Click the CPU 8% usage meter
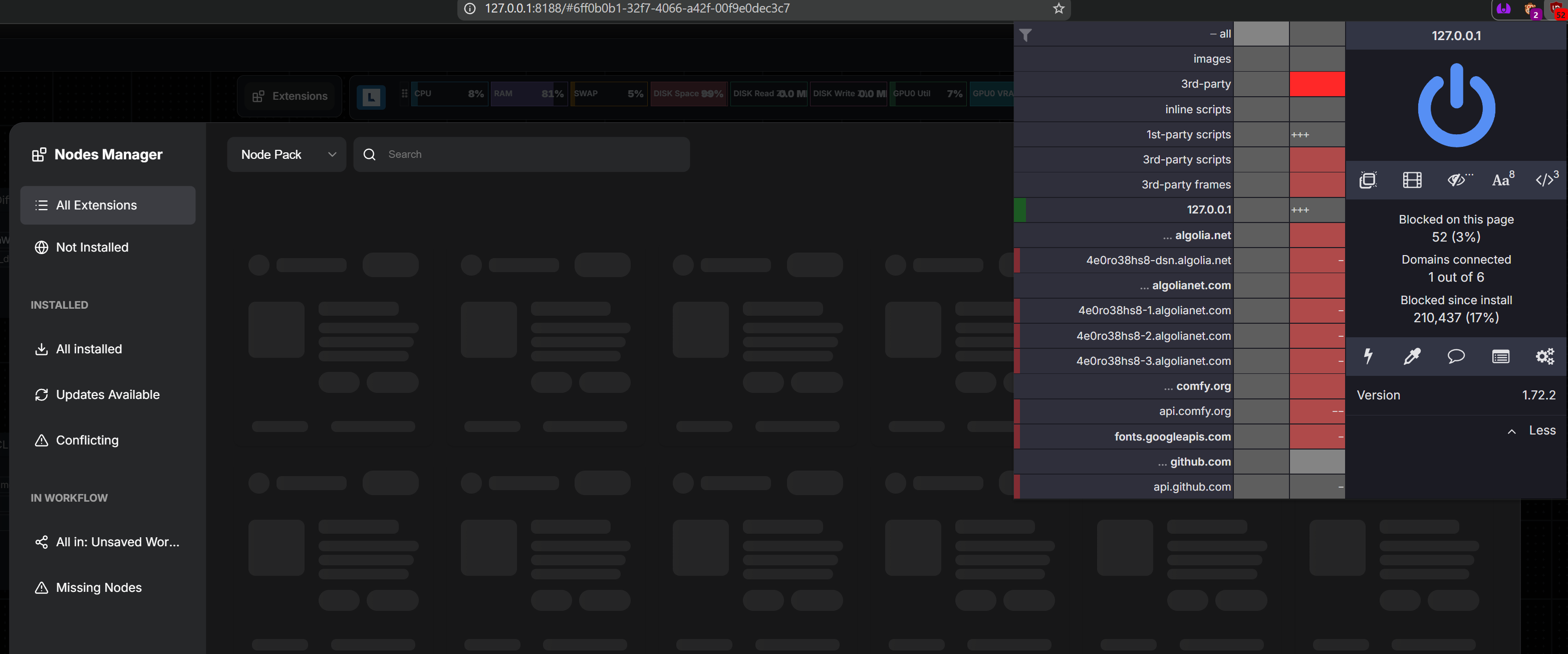Screen dimensions: 1568x654 [450, 94]
